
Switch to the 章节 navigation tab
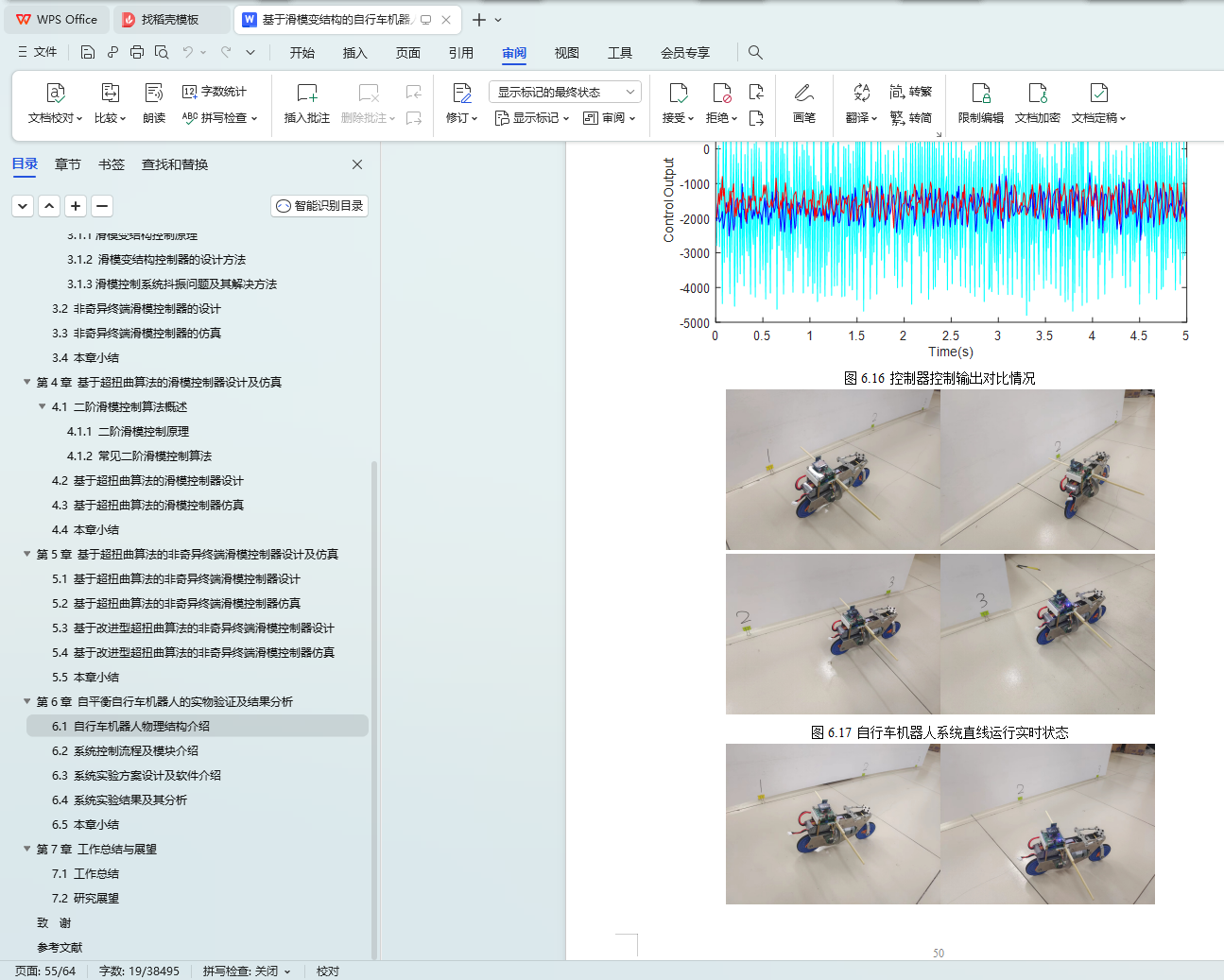68,164
